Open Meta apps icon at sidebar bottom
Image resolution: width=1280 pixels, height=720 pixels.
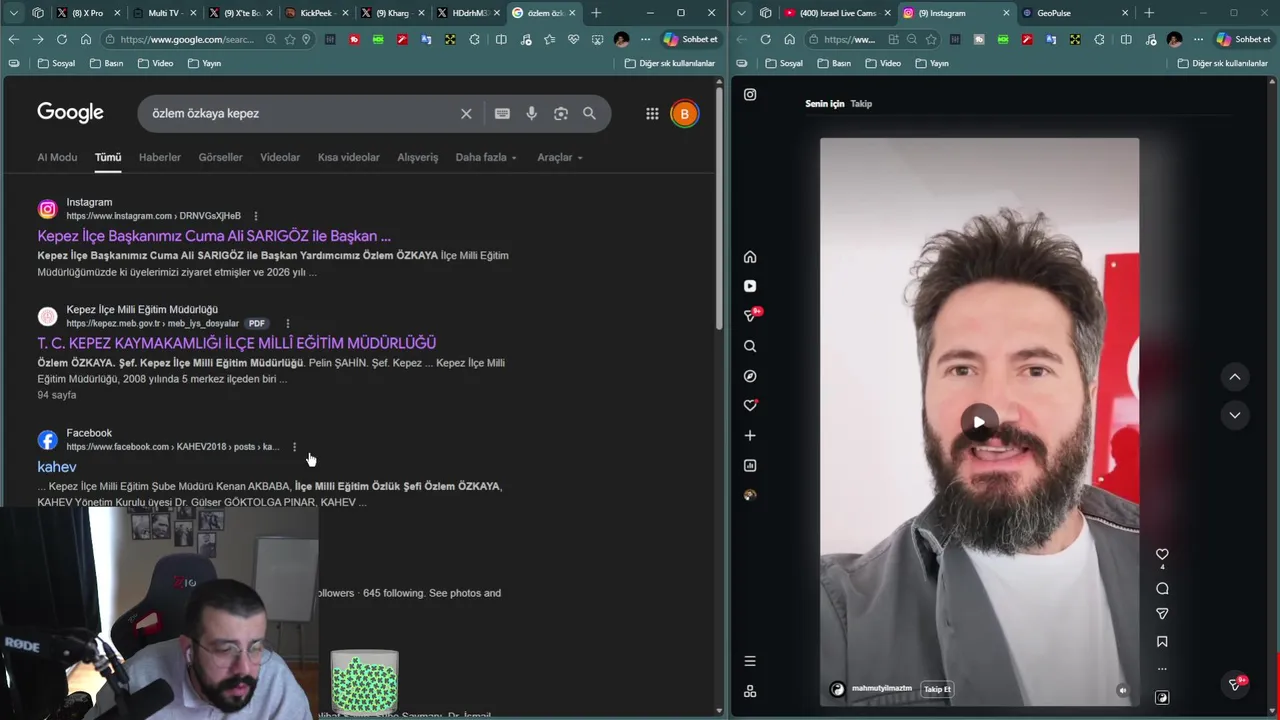pyautogui.click(x=750, y=691)
